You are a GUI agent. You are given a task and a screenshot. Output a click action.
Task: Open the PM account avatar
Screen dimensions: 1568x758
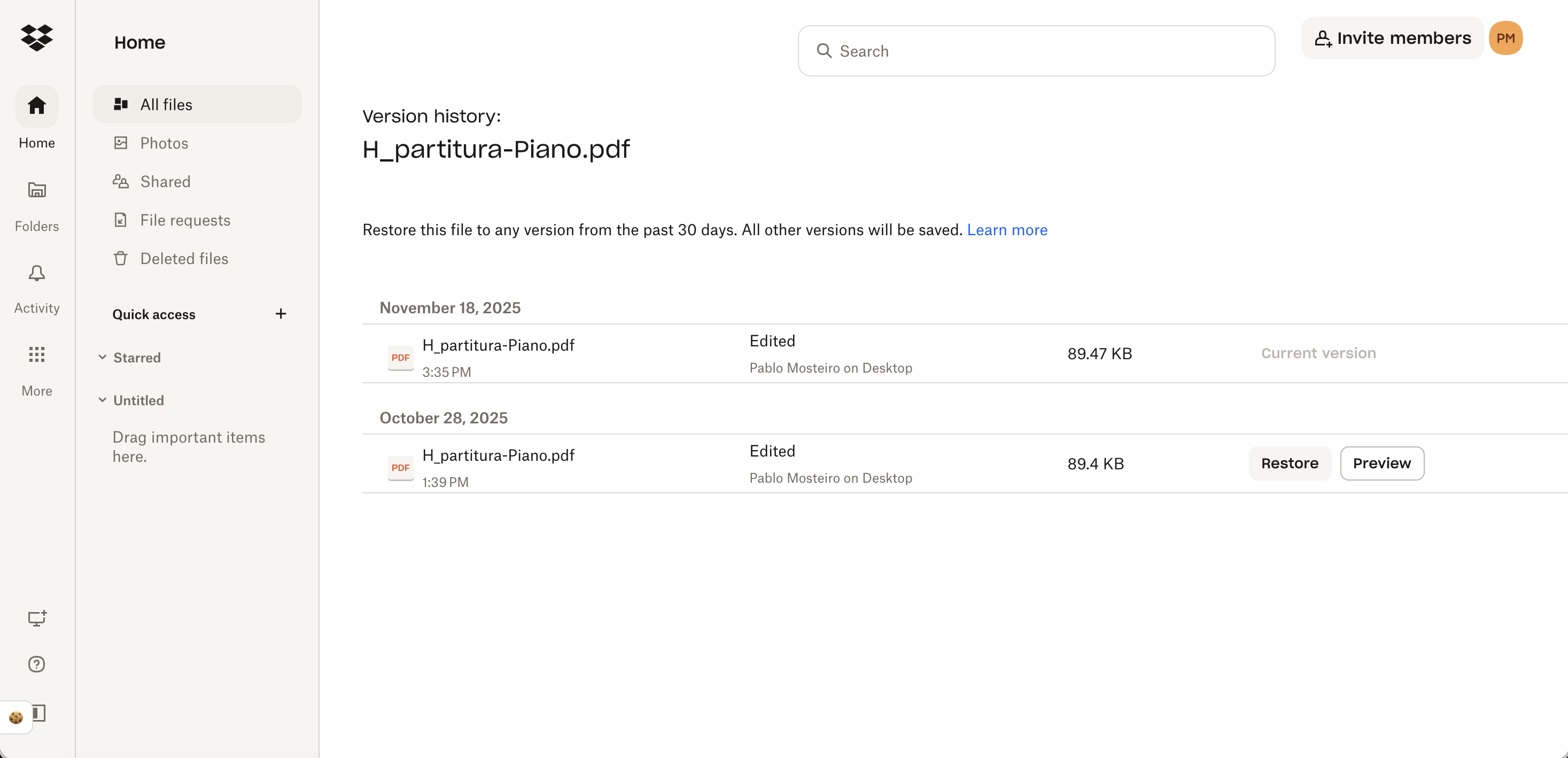[x=1505, y=38]
